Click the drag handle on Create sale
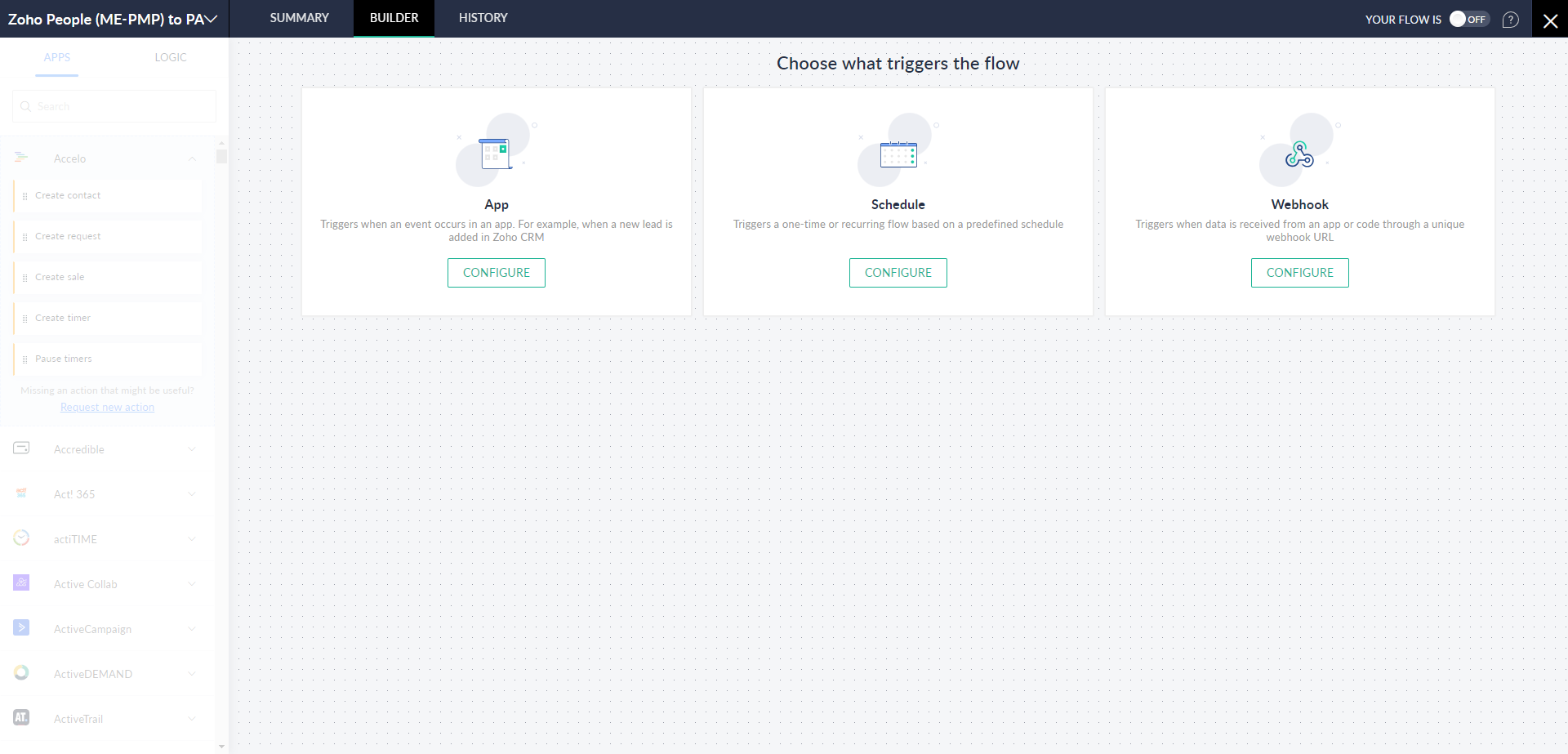 coord(25,278)
